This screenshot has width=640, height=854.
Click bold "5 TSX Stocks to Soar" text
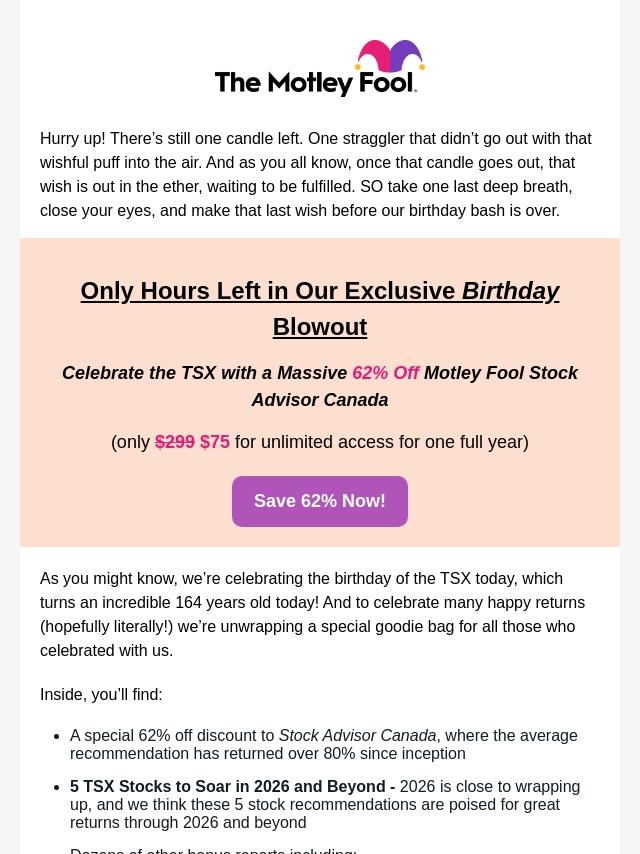tap(229, 787)
